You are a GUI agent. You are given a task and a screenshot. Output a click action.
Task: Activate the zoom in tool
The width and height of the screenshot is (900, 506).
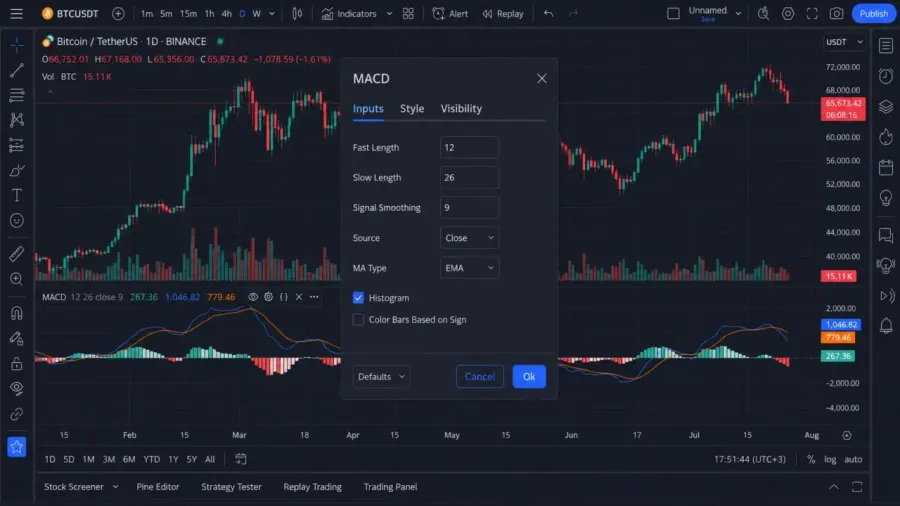[17, 279]
